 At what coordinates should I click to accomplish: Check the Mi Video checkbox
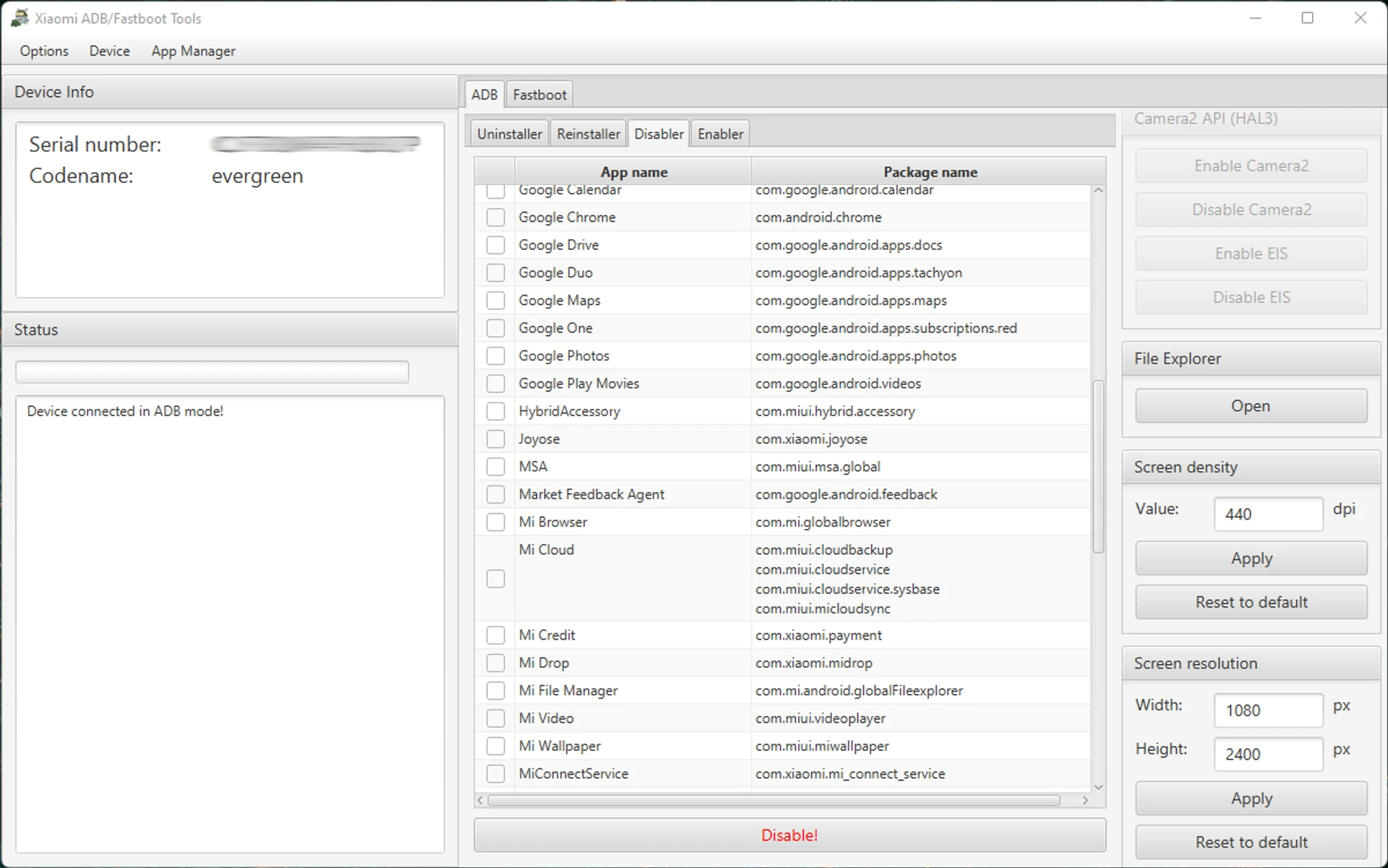496,718
